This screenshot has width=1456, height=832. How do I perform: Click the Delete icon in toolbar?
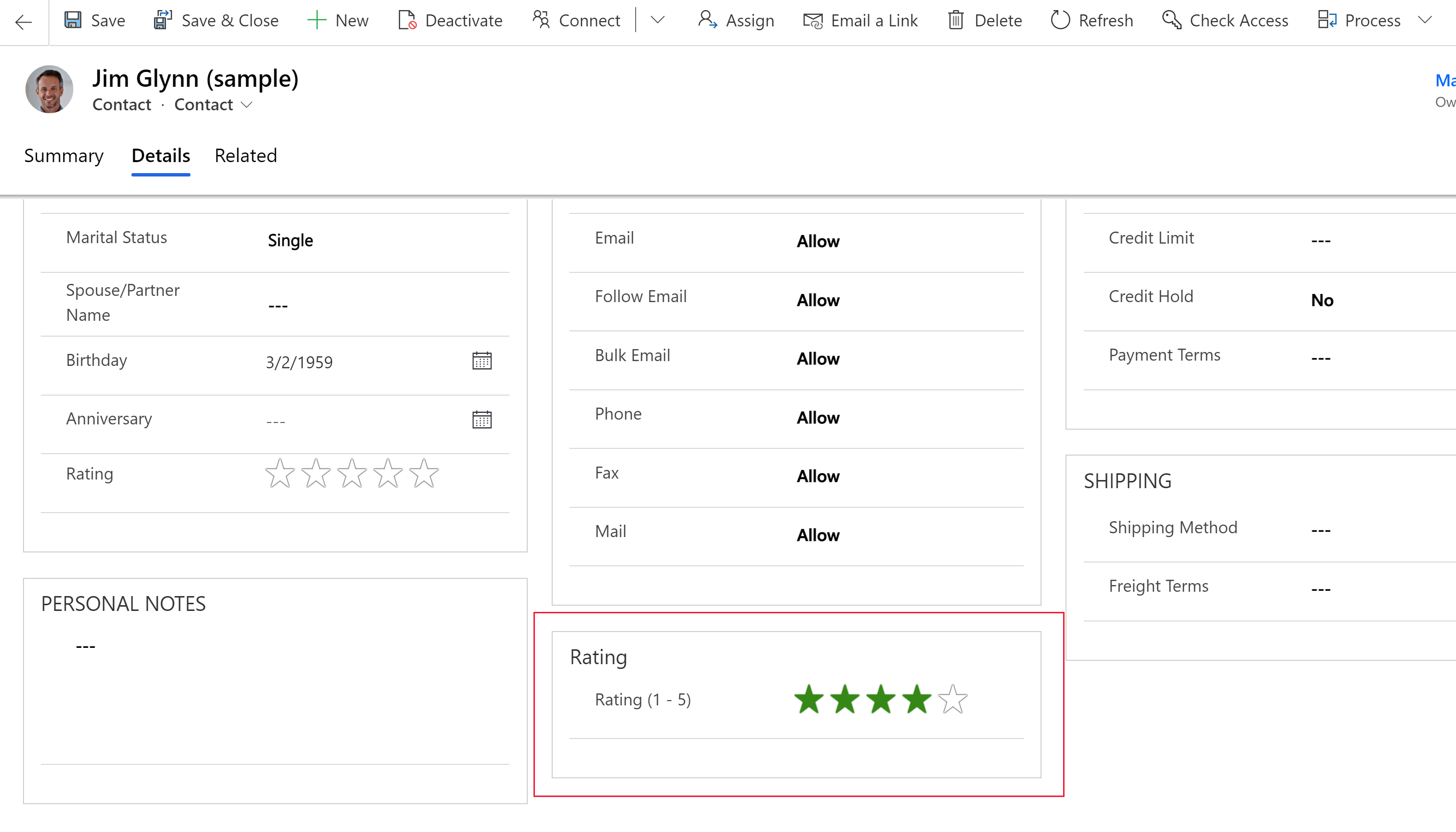956,20
